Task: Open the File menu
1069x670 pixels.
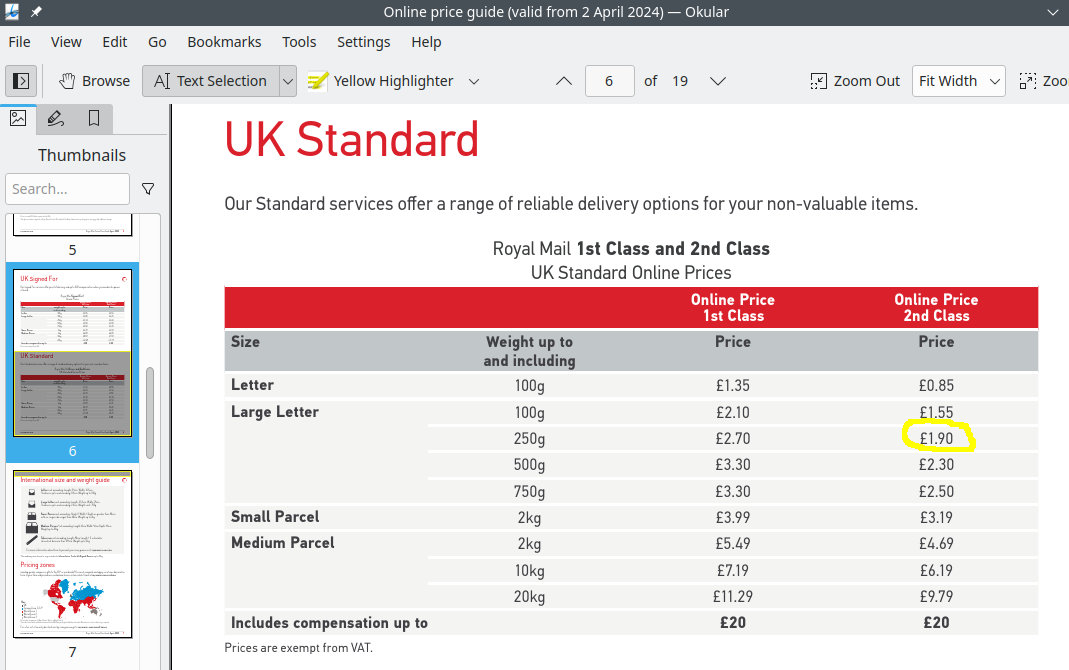Action: [x=19, y=42]
